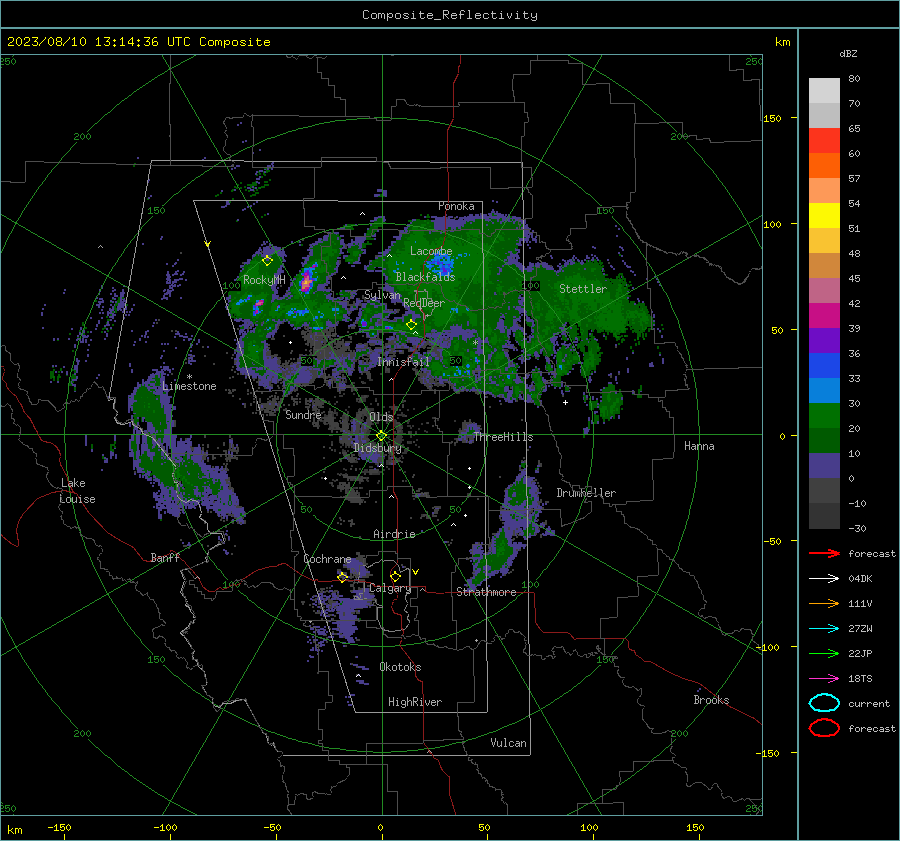Image resolution: width=900 pixels, height=841 pixels.
Task: Click the Lake Louise label
Action: point(78,491)
